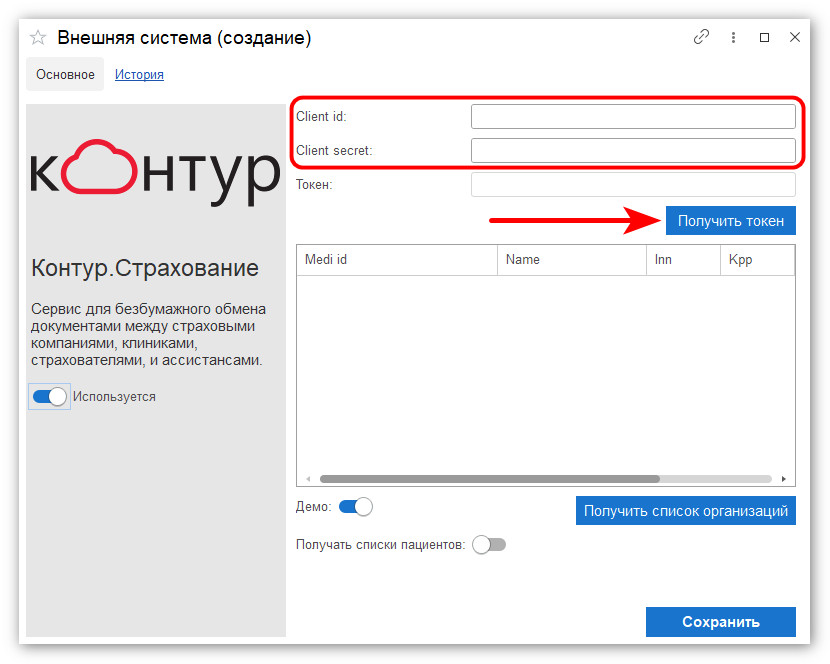Focus the Client secret input field
The width and height of the screenshot is (830, 664).
click(633, 150)
